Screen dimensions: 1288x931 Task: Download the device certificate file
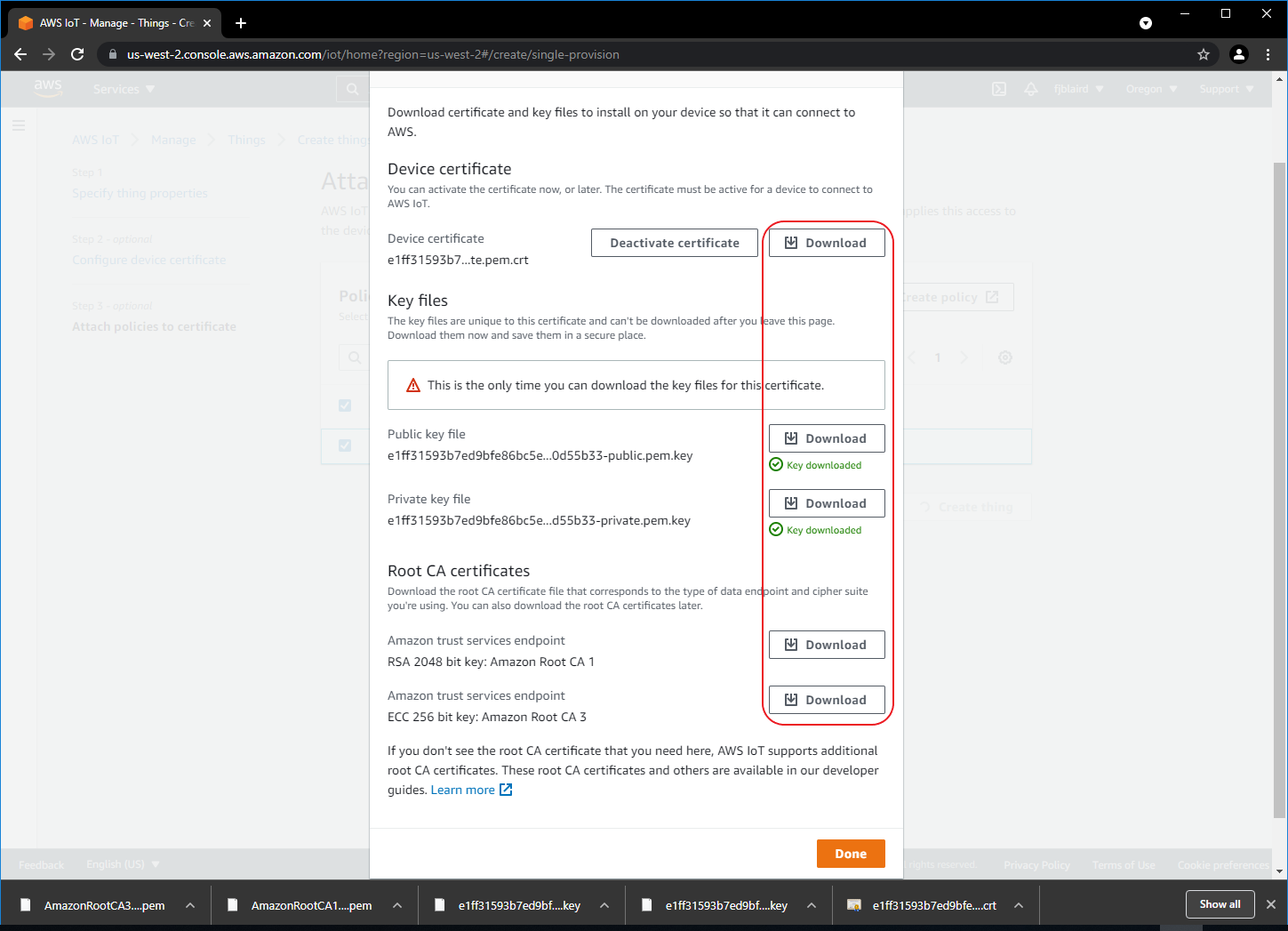[826, 243]
